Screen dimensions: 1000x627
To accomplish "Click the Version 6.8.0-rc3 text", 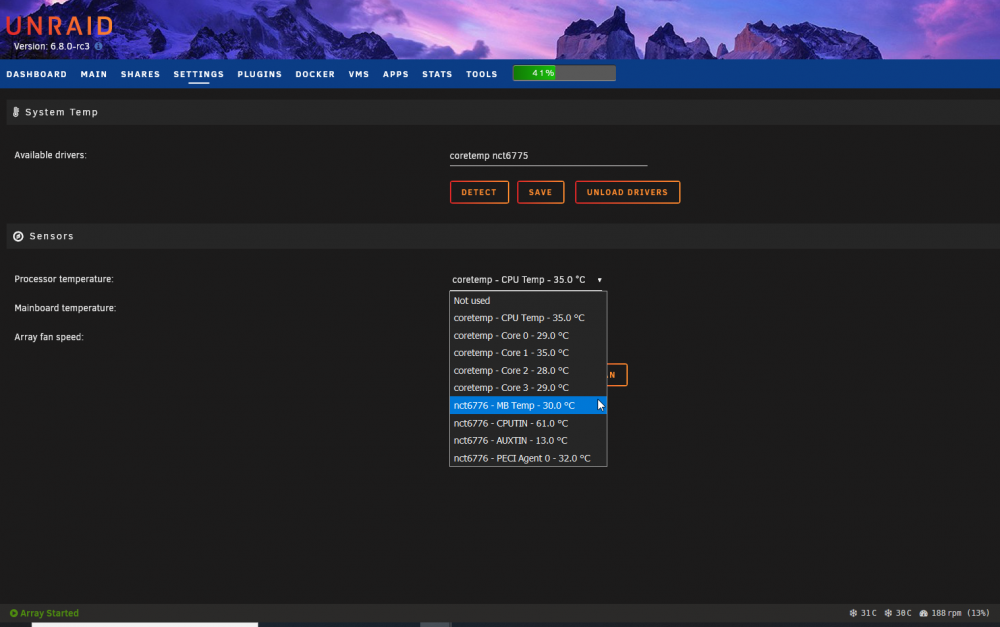I will [x=52, y=47].
